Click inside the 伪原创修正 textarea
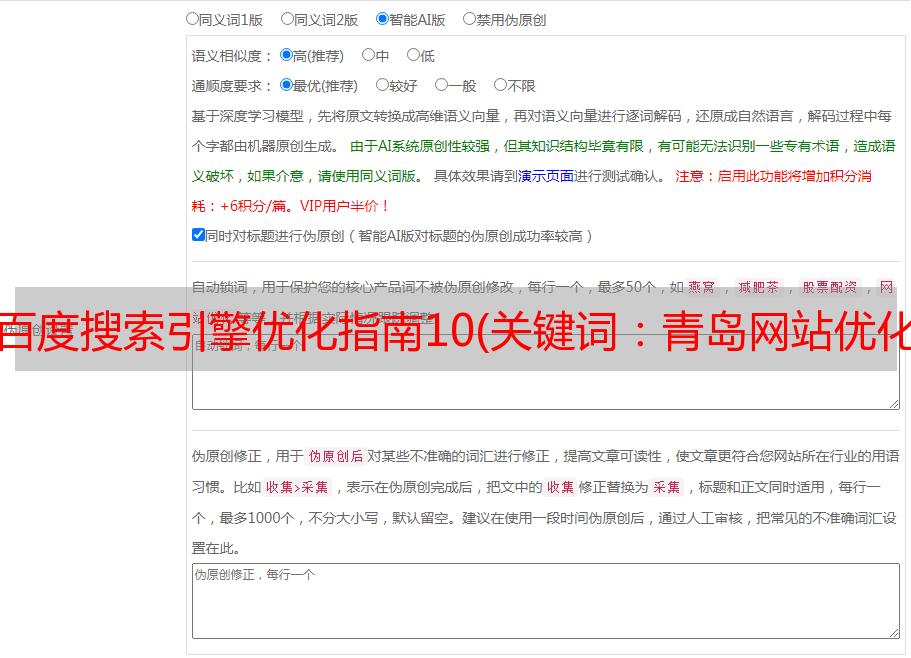911x658 pixels. click(x=546, y=601)
